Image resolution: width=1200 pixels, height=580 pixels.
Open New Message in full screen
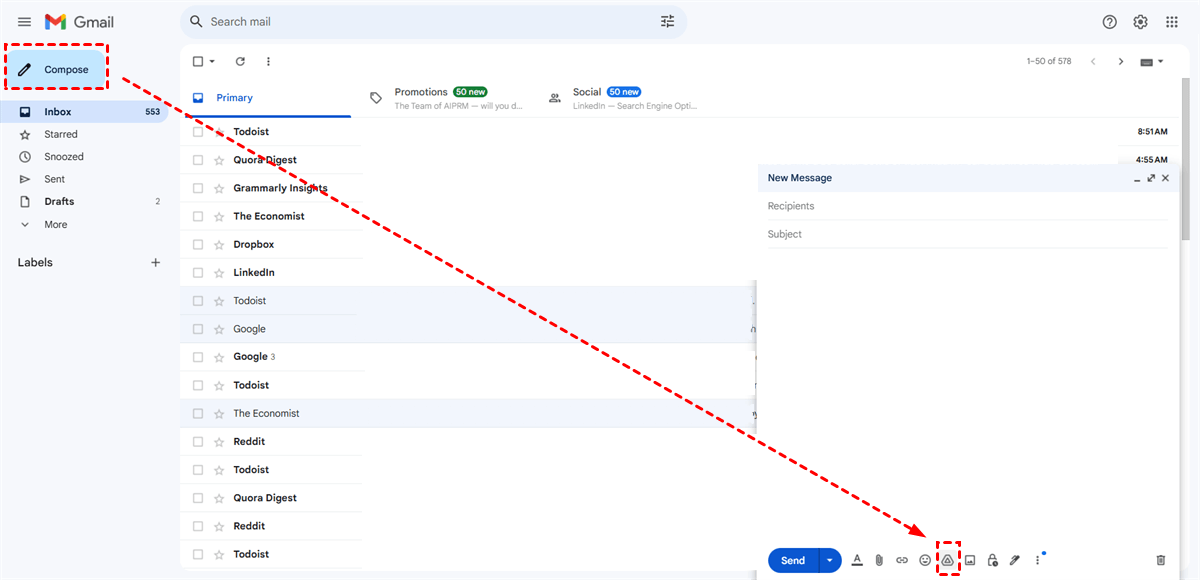coord(1151,178)
